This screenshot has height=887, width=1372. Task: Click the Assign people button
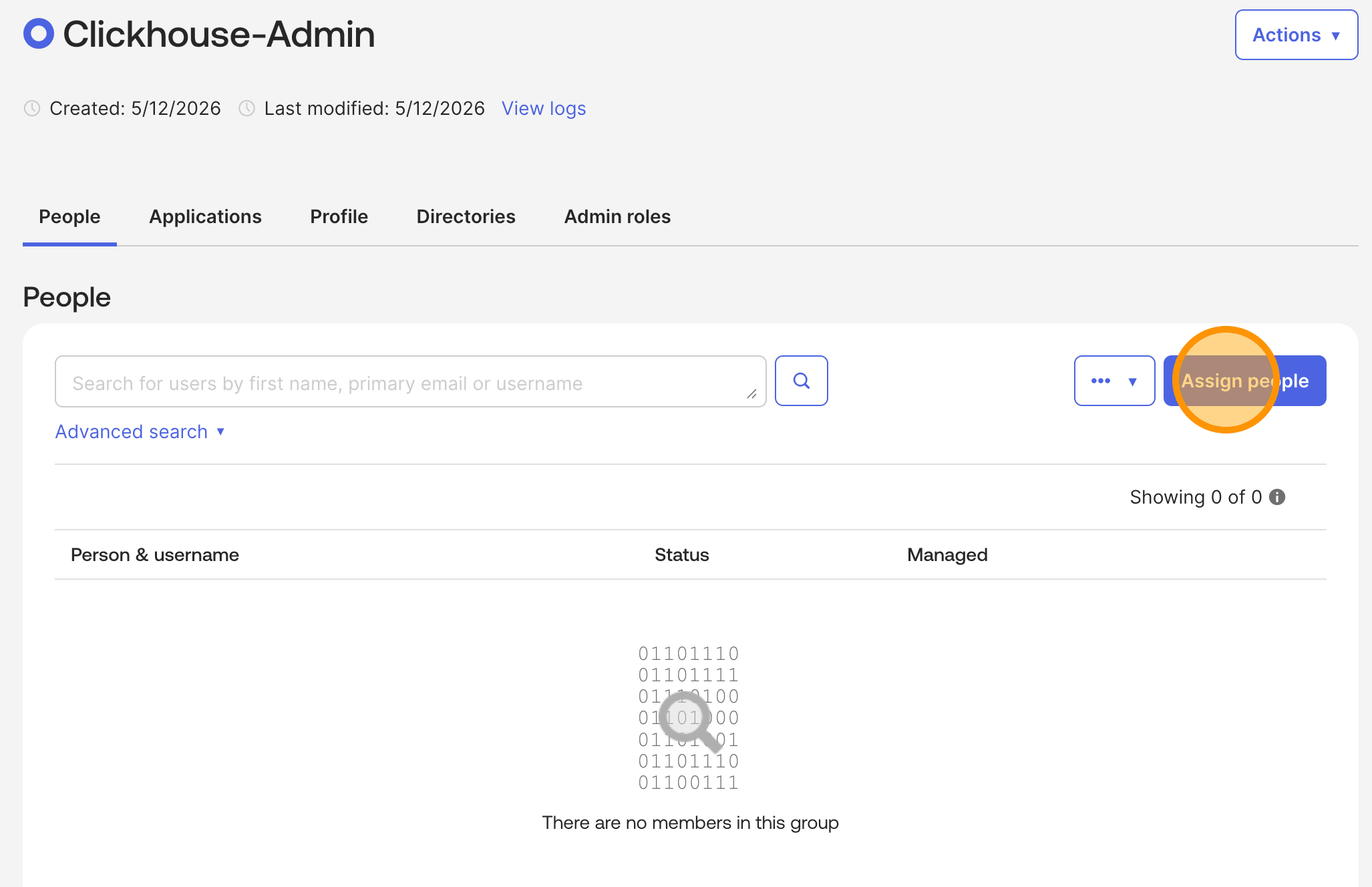pos(1244,381)
